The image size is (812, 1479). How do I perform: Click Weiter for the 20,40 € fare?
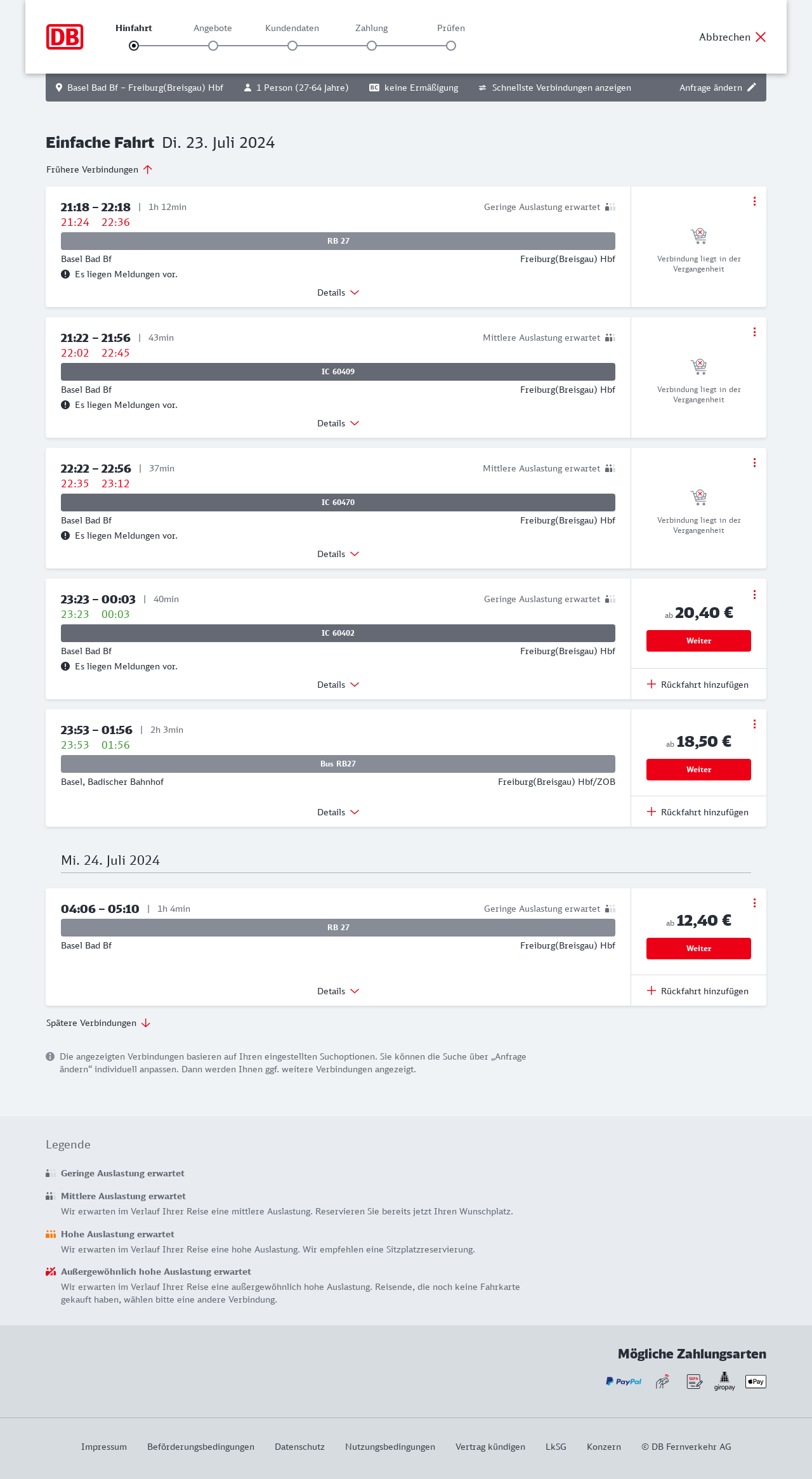point(698,641)
